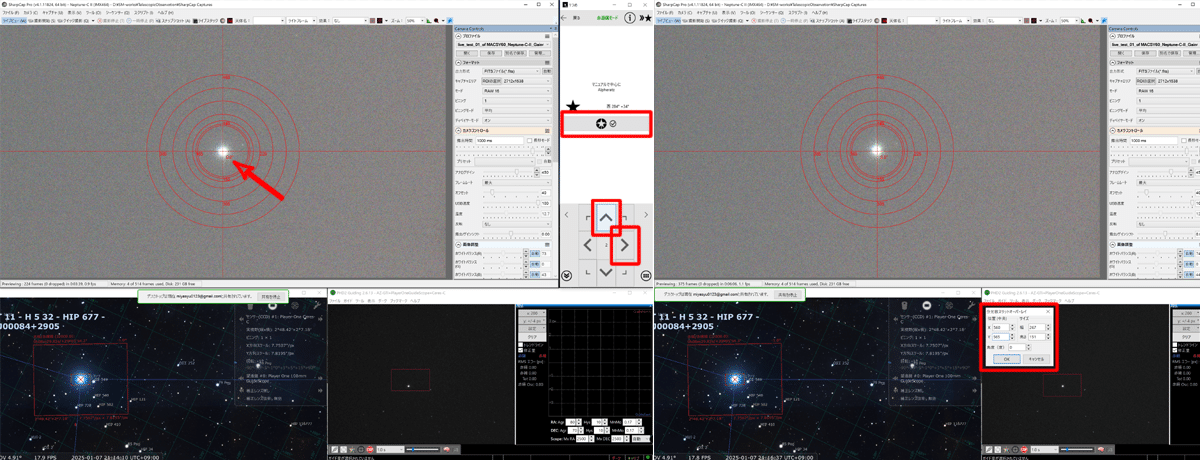Screen dimensions: 1200x460
Task: Confirm alignment with the star-and-checkmark button
Action: pos(606,124)
